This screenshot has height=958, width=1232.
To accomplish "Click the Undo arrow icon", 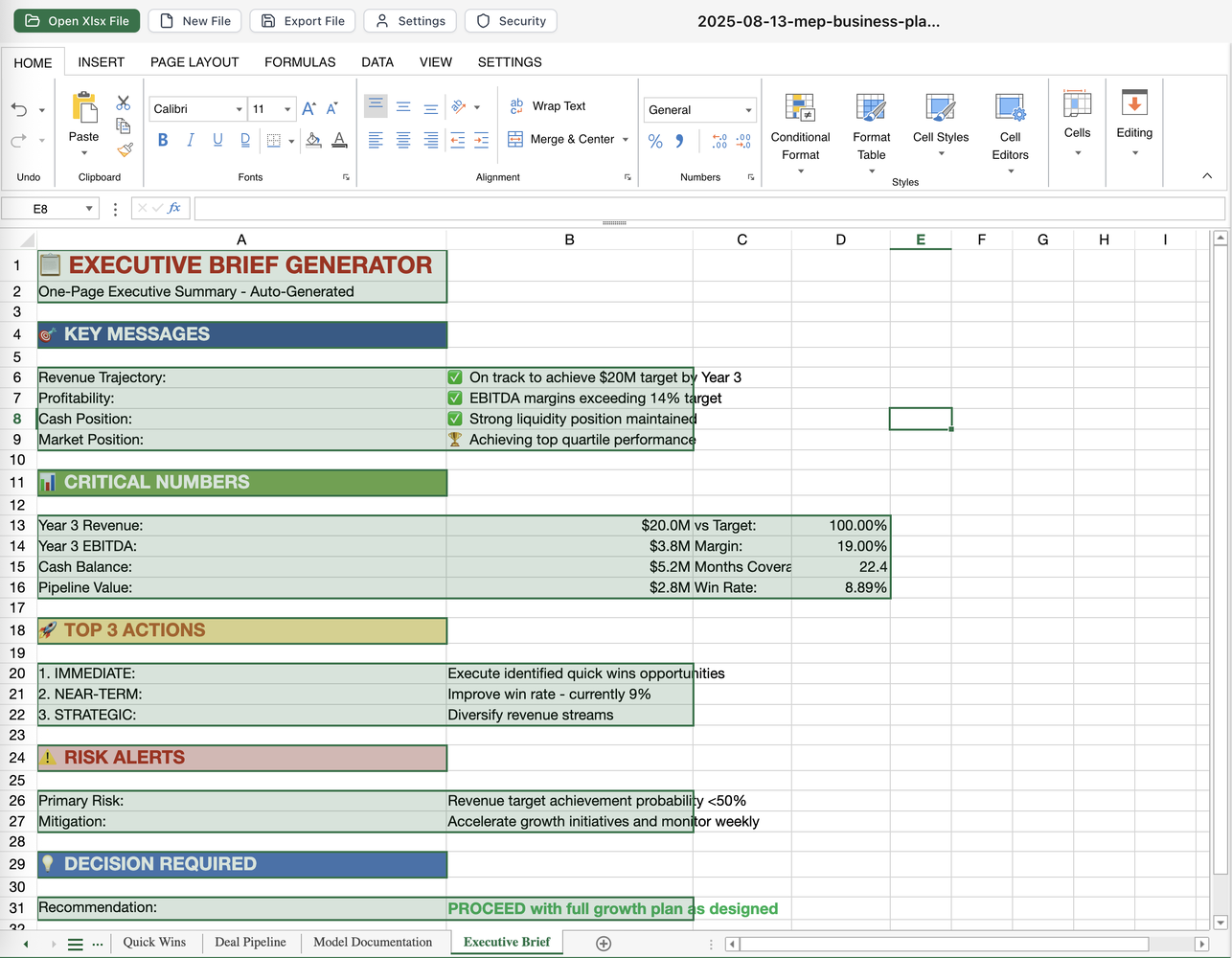I will click(x=19, y=109).
